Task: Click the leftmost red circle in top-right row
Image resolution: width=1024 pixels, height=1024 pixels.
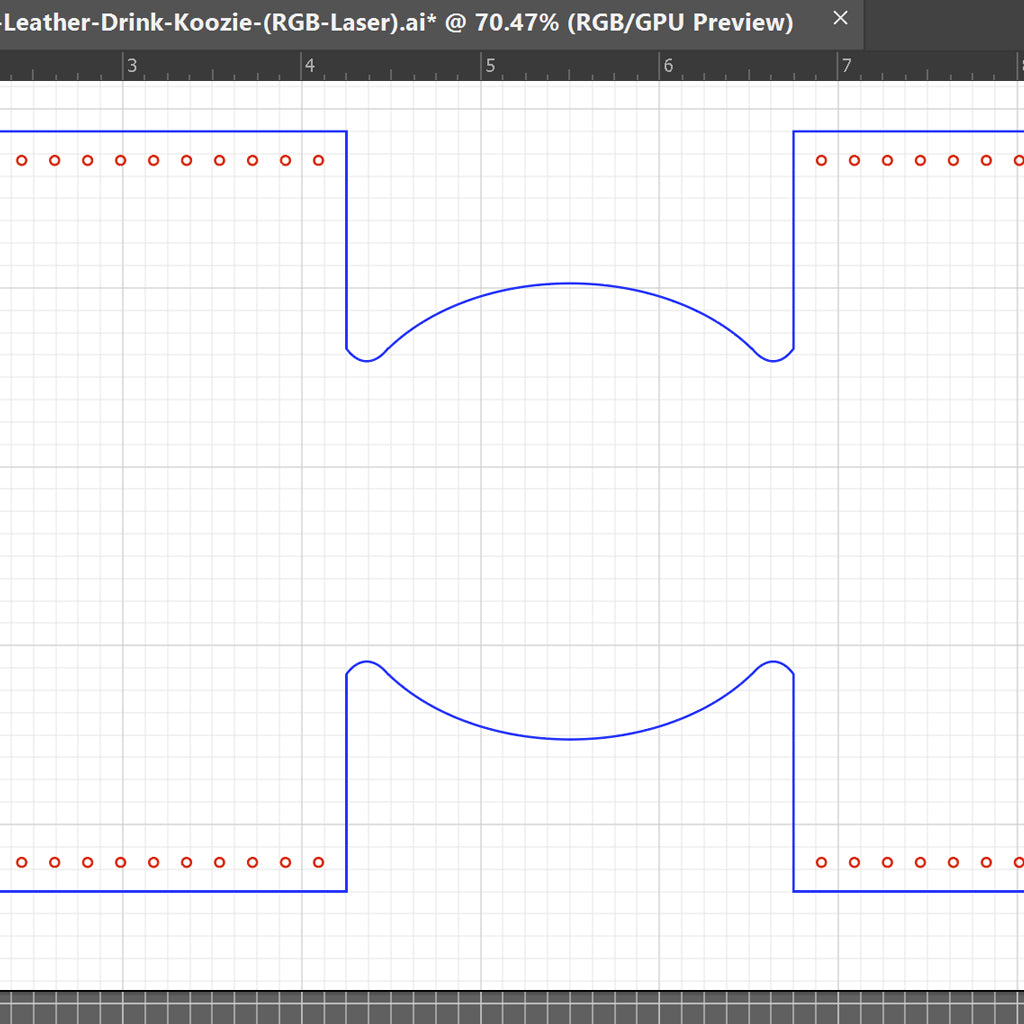Action: 821,160
